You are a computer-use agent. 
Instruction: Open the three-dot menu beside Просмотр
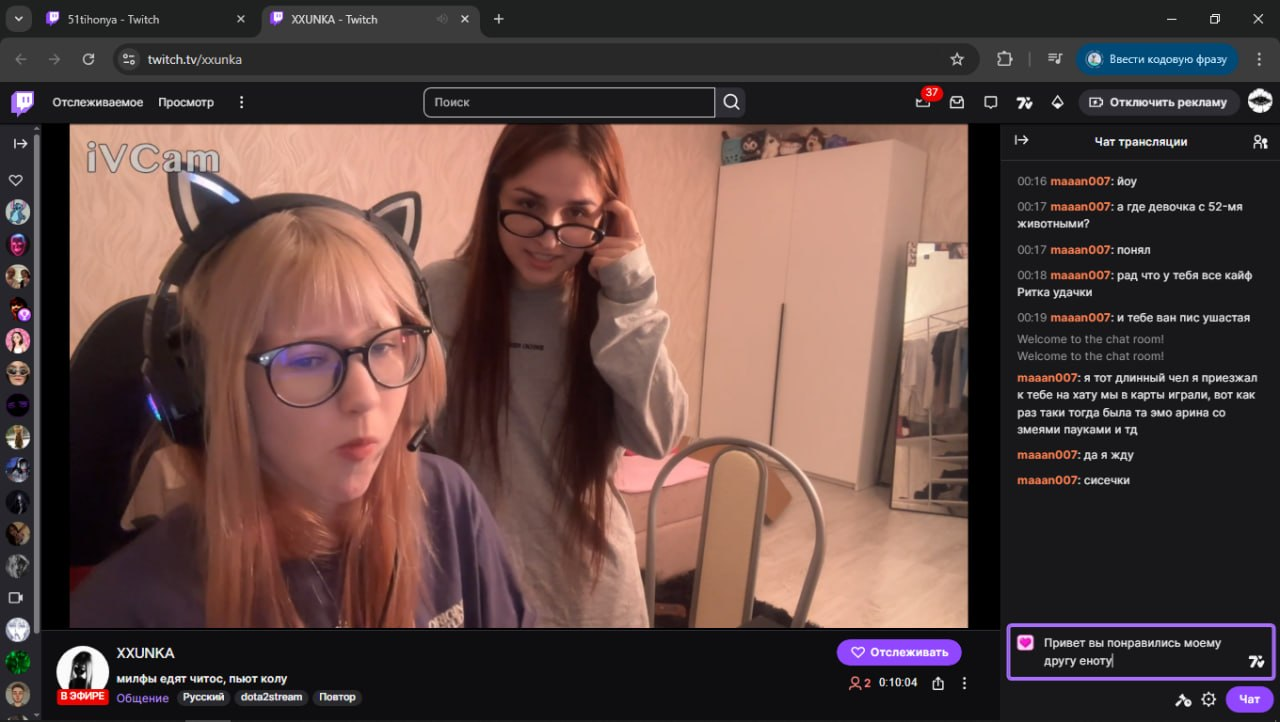coord(241,102)
